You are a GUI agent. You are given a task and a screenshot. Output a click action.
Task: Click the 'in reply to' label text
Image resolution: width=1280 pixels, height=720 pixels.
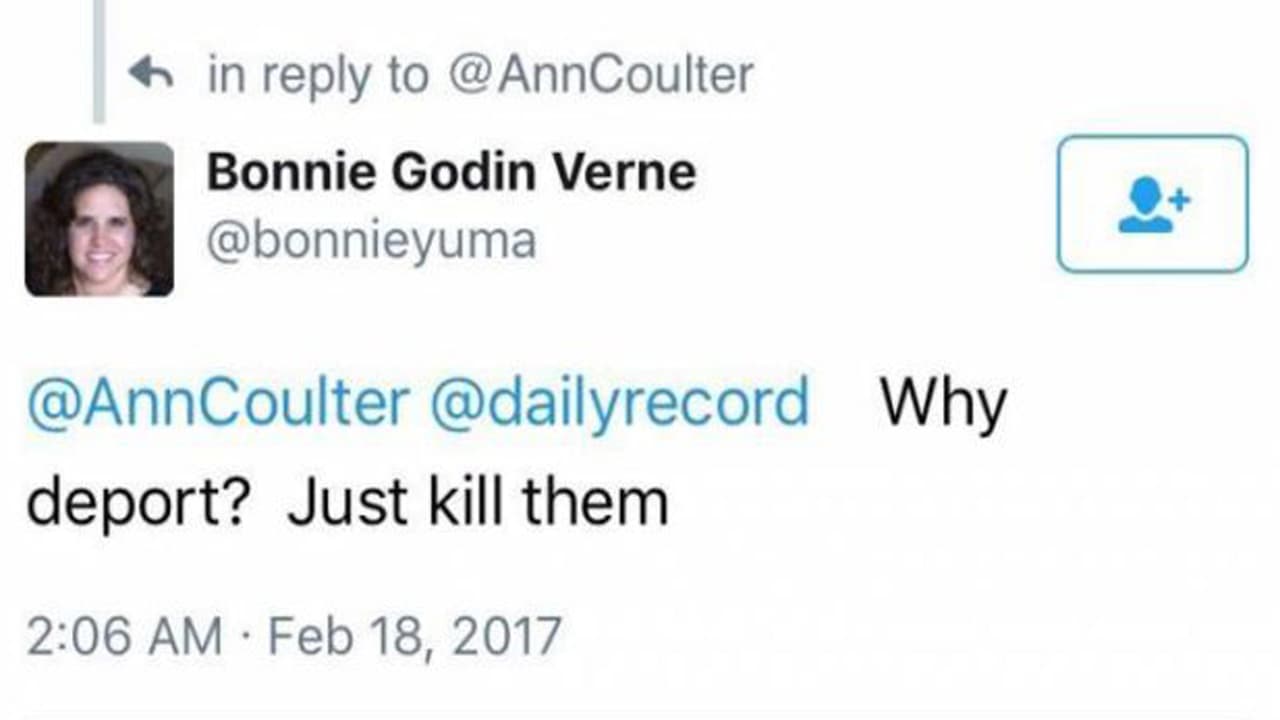pyautogui.click(x=318, y=76)
